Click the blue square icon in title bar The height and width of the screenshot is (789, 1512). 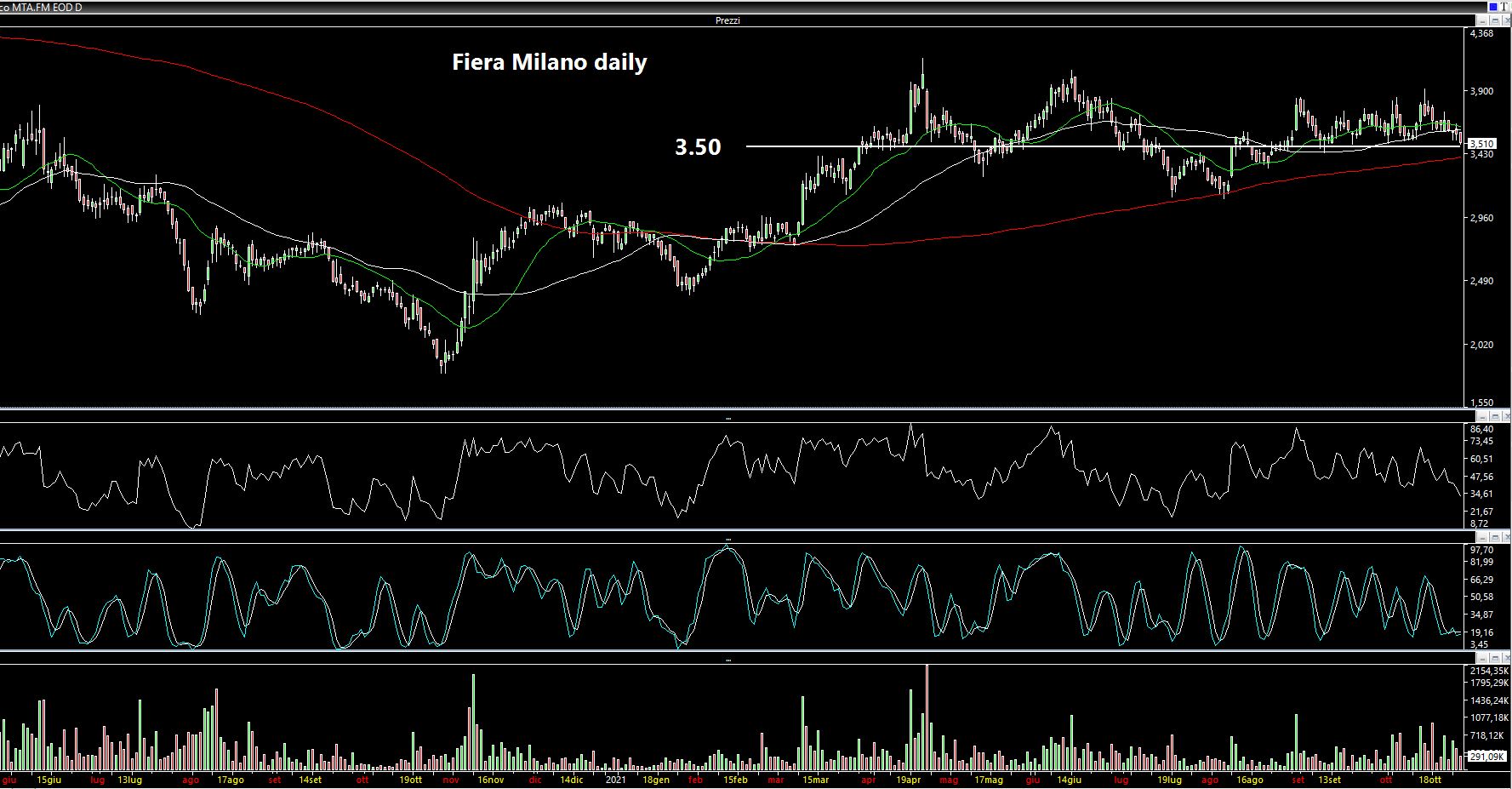coord(1492,7)
